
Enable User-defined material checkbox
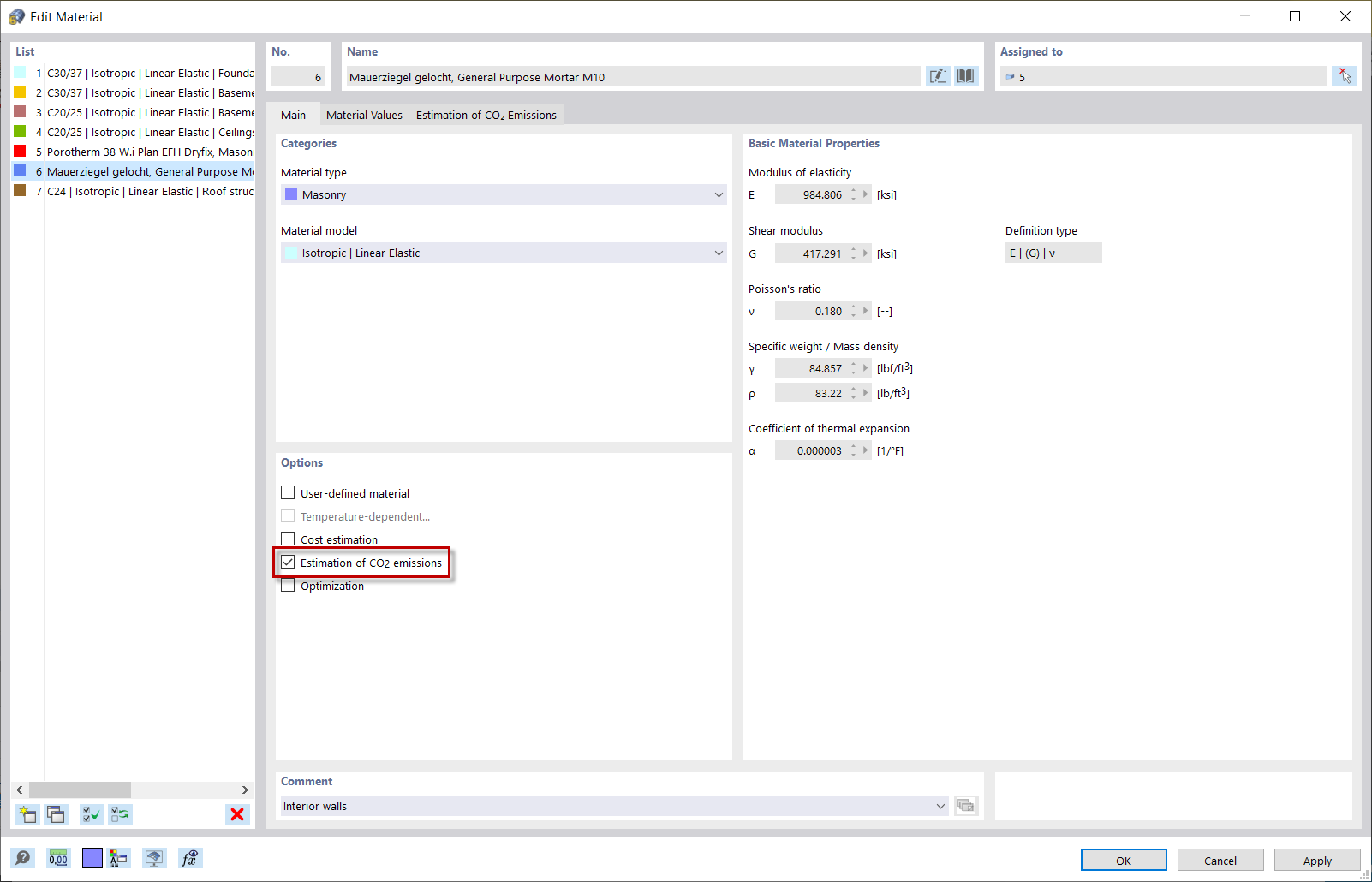(288, 493)
